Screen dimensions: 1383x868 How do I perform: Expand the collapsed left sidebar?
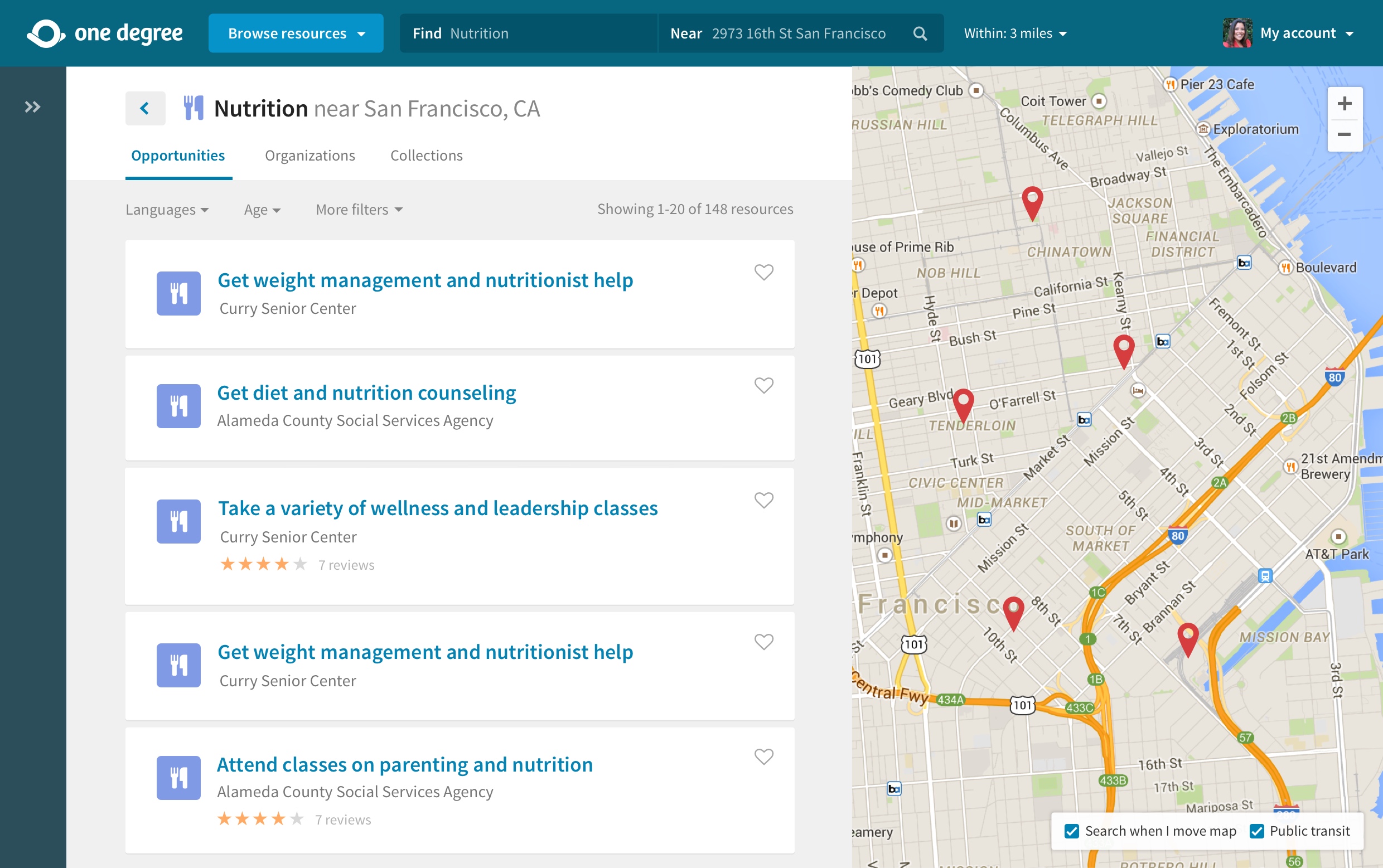coord(33,107)
